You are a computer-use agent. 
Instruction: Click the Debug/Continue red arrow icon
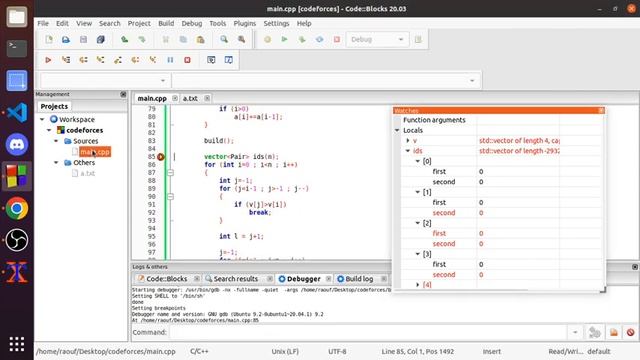coord(48,60)
